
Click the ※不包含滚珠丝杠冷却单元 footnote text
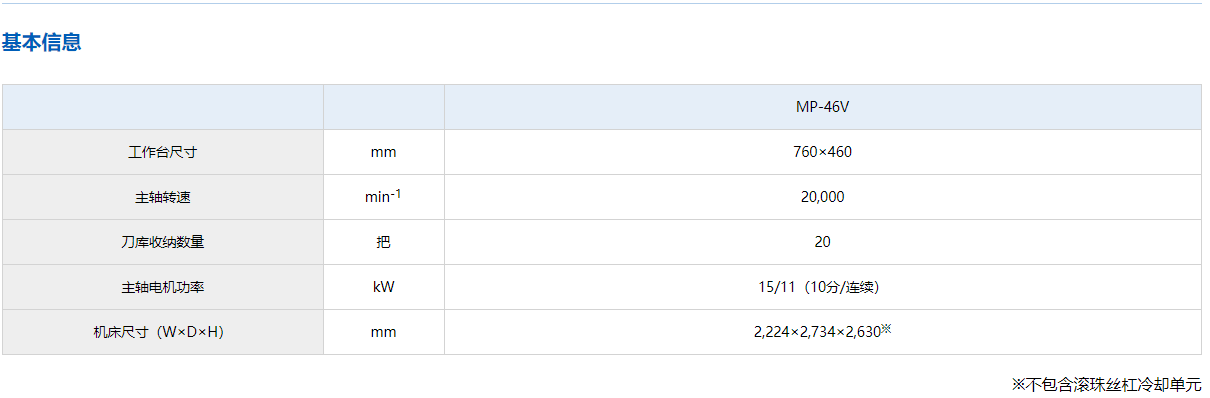(1106, 384)
